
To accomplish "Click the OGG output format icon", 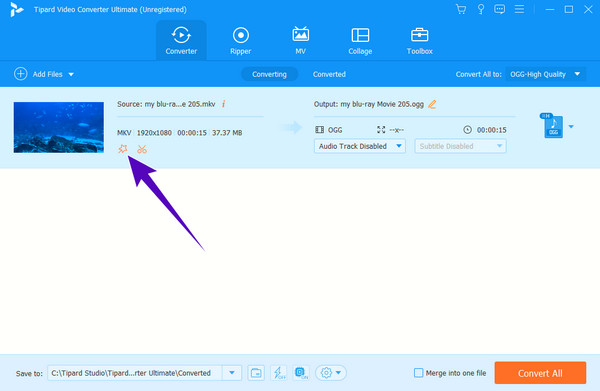I will (553, 126).
